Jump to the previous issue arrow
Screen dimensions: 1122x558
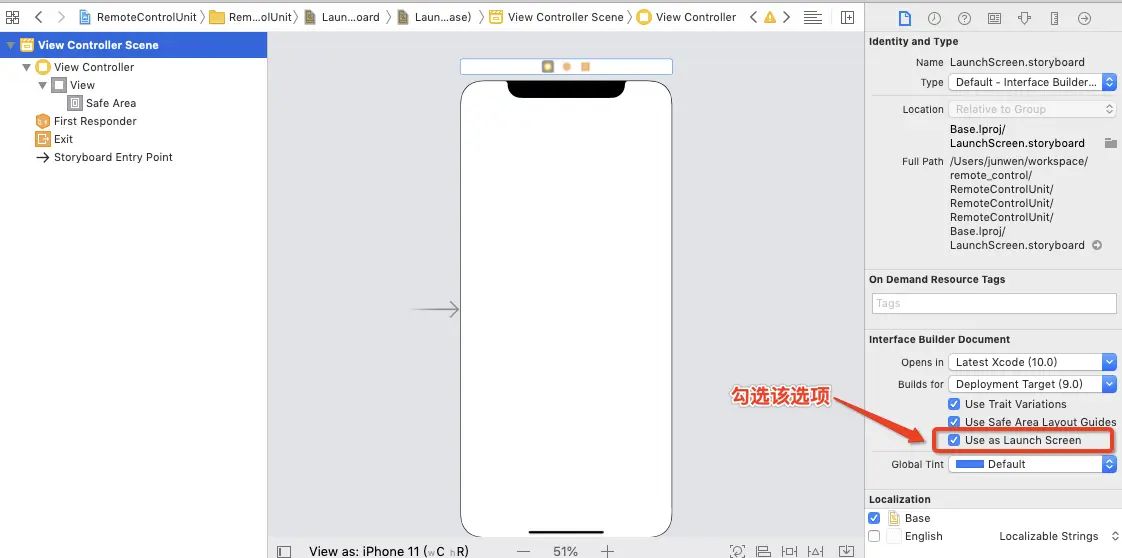[753, 17]
